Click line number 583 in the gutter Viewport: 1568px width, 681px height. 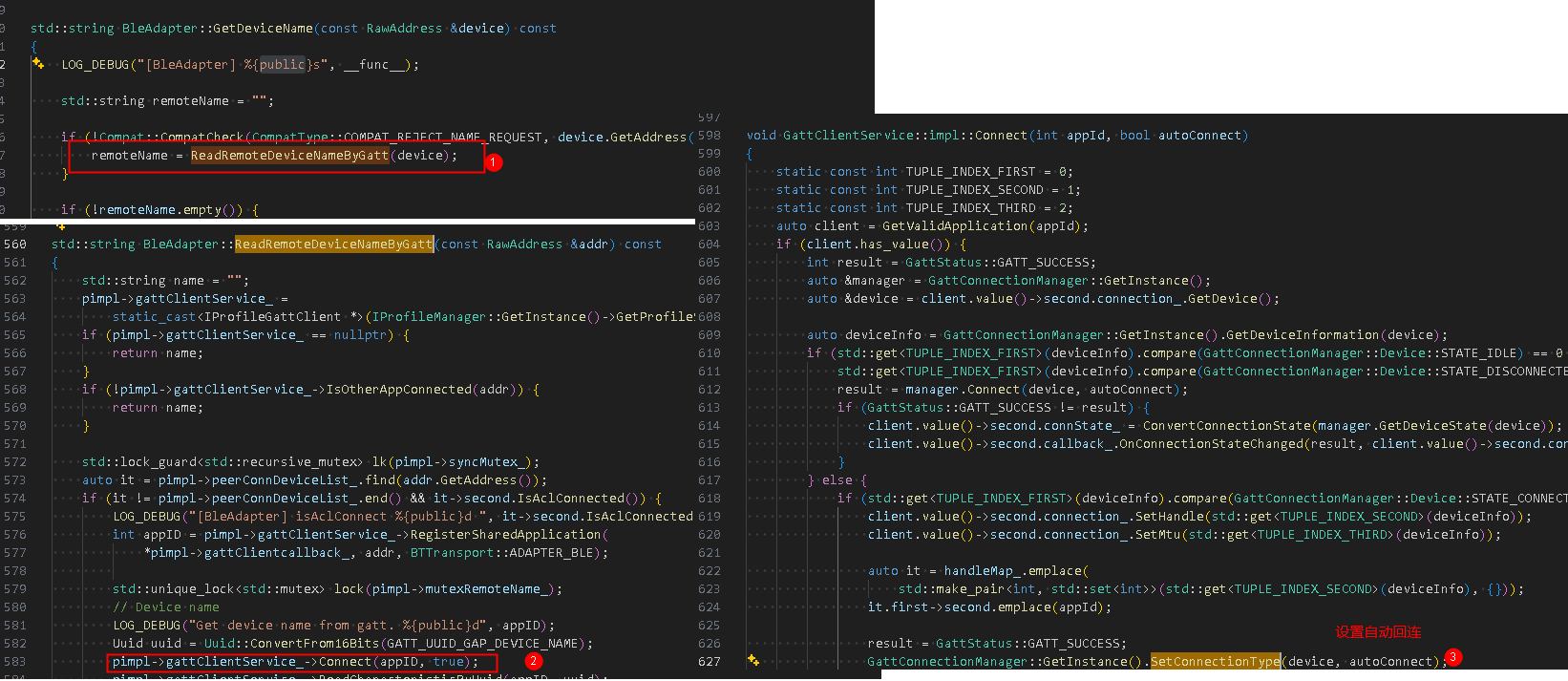click(15, 661)
